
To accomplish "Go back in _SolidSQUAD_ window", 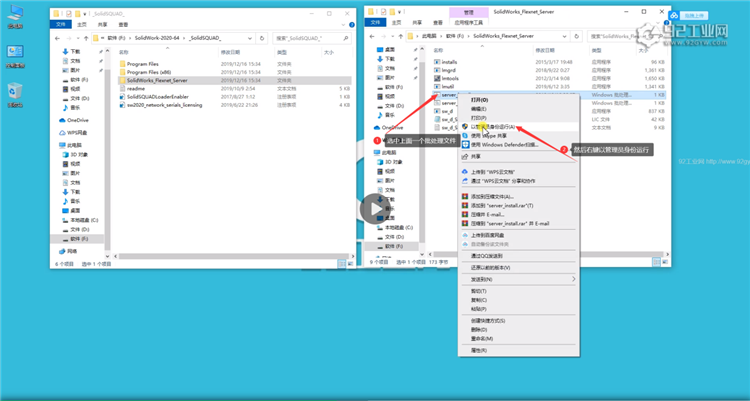I will click(x=57, y=38).
